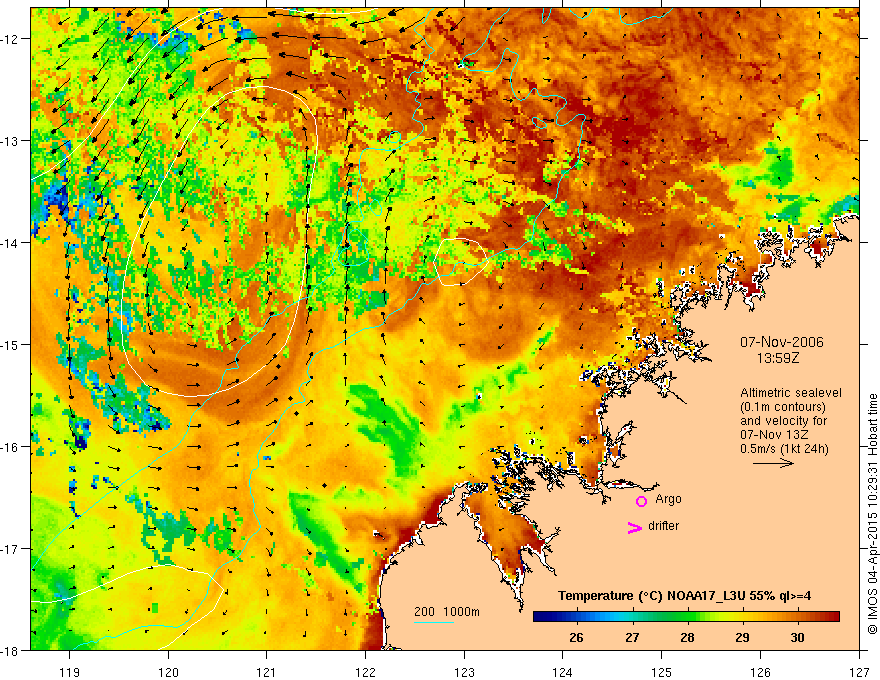
Task: Click the latitude axis label '-17'
Action: pyautogui.click(x=11, y=549)
